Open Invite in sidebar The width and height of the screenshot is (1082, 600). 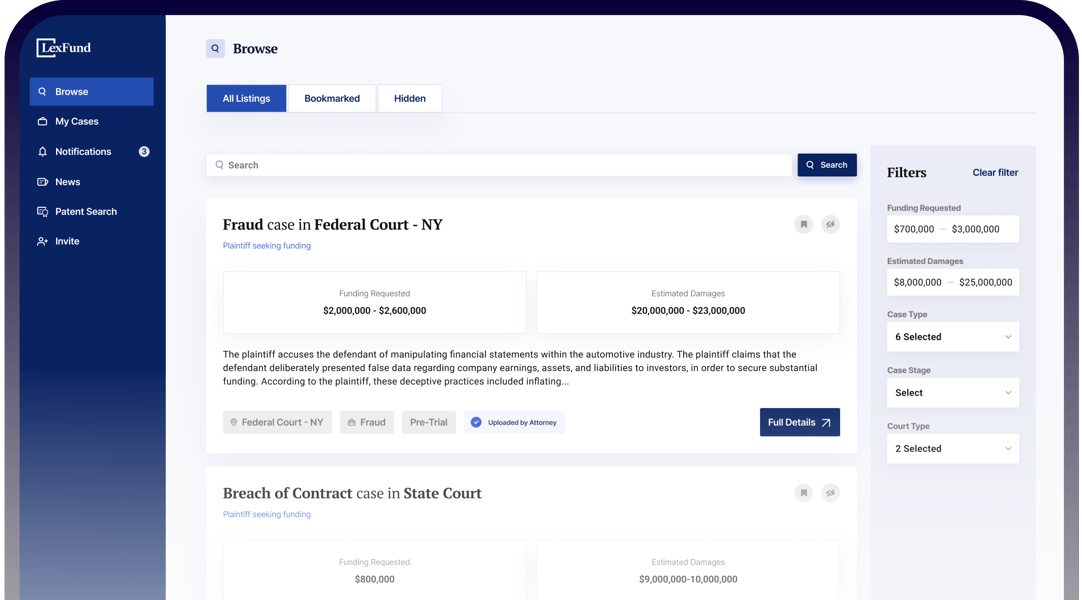[67, 242]
